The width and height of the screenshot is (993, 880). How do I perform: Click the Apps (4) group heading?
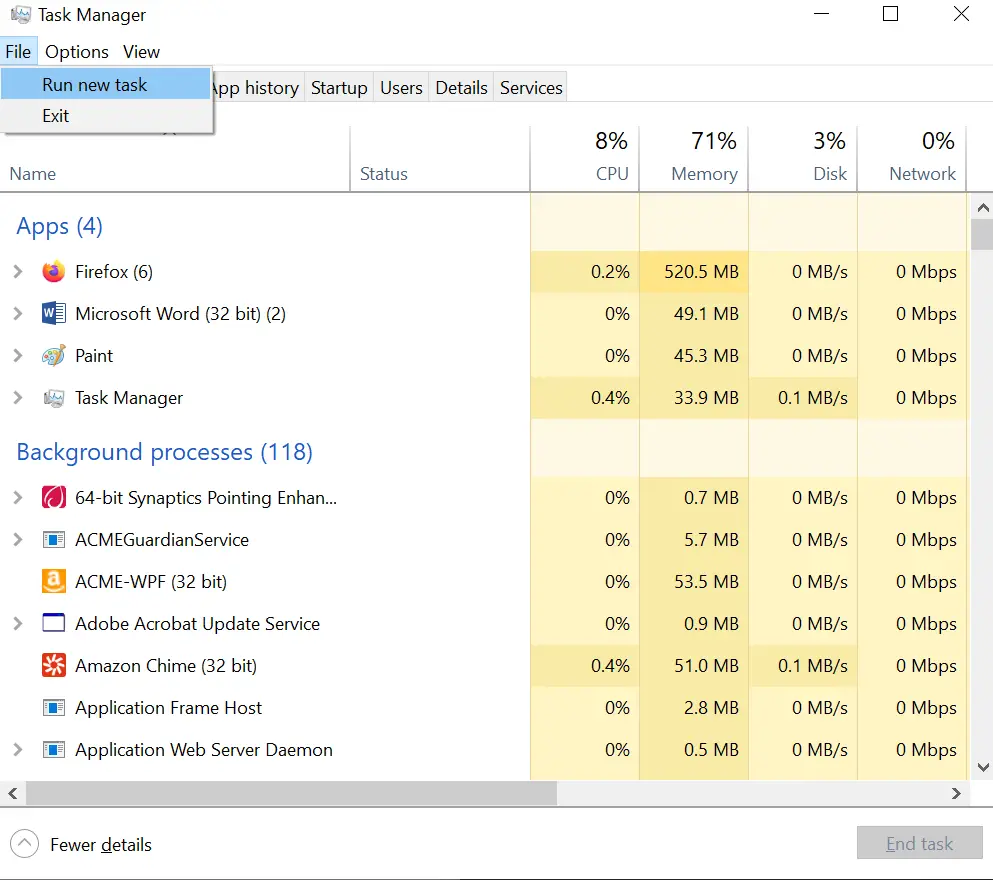pyautogui.click(x=60, y=226)
